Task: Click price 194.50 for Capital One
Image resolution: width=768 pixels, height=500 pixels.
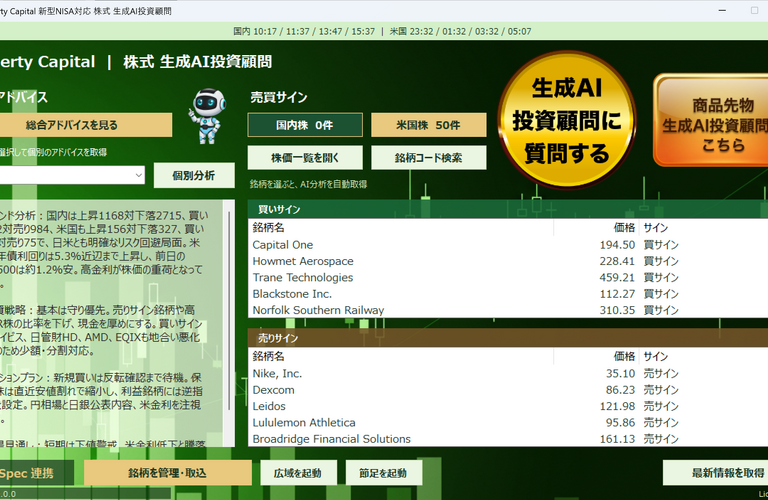Action: pyautogui.click(x=617, y=244)
